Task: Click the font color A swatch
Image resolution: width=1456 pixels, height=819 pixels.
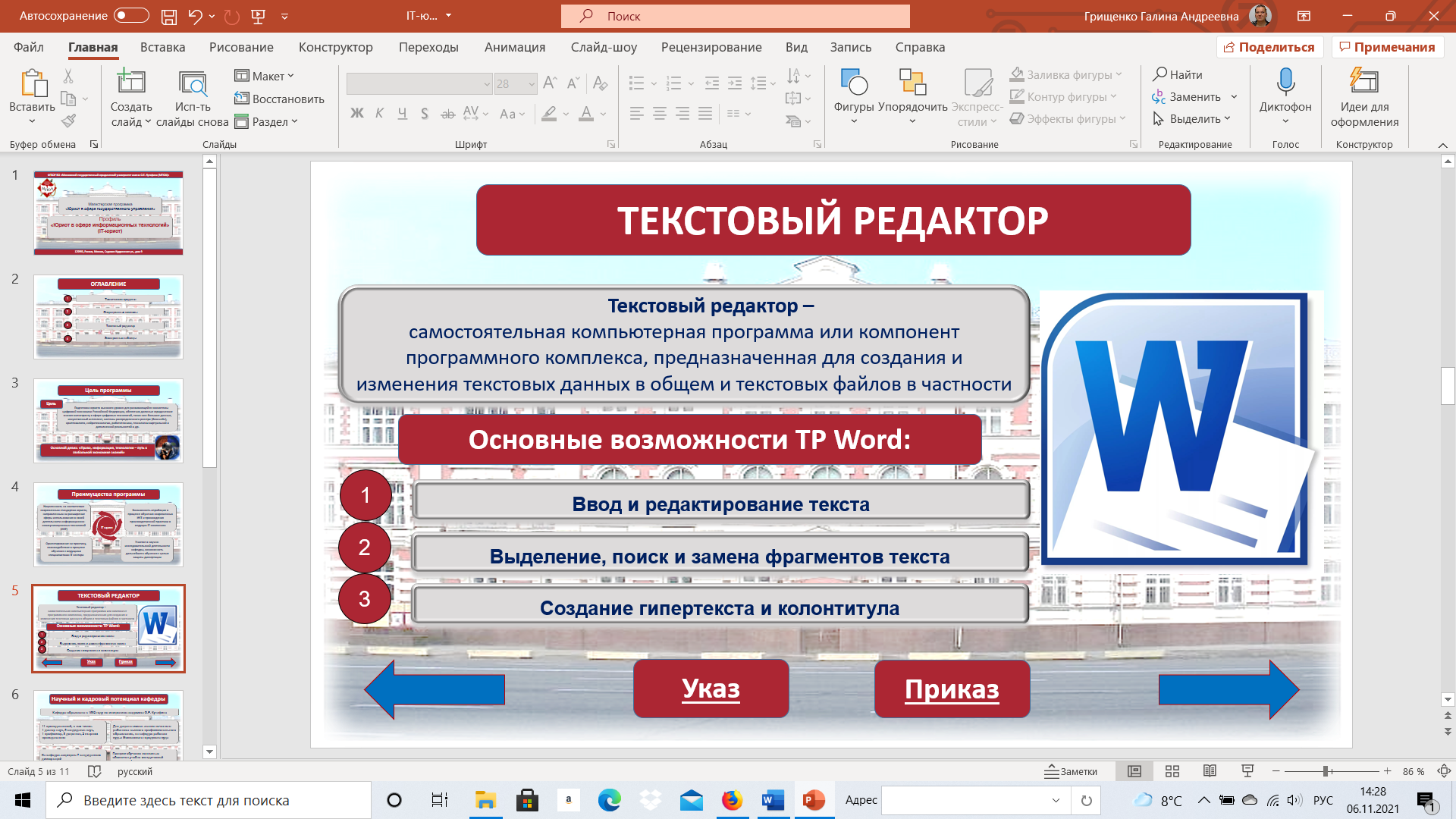Action: (586, 114)
